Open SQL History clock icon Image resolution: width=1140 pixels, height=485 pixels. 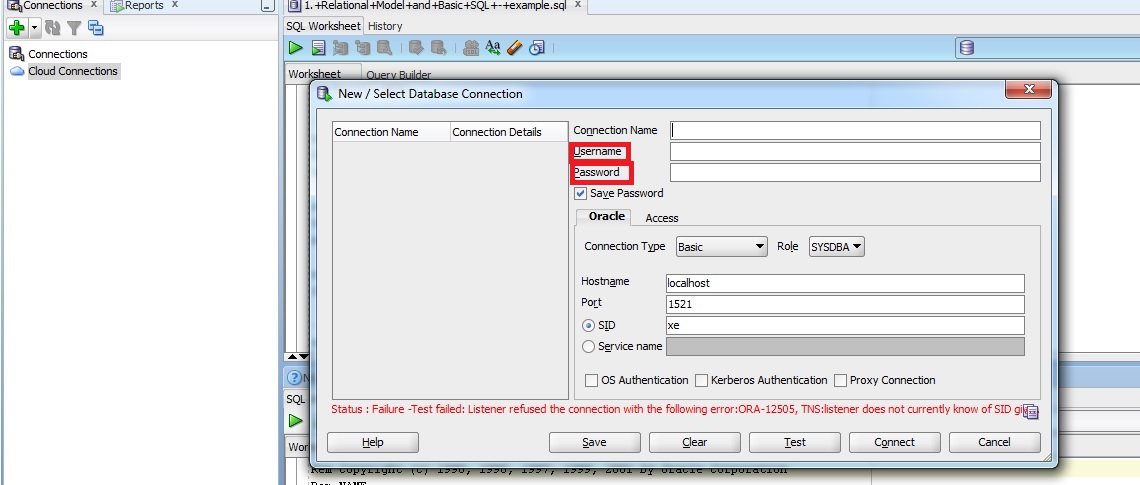[538, 47]
